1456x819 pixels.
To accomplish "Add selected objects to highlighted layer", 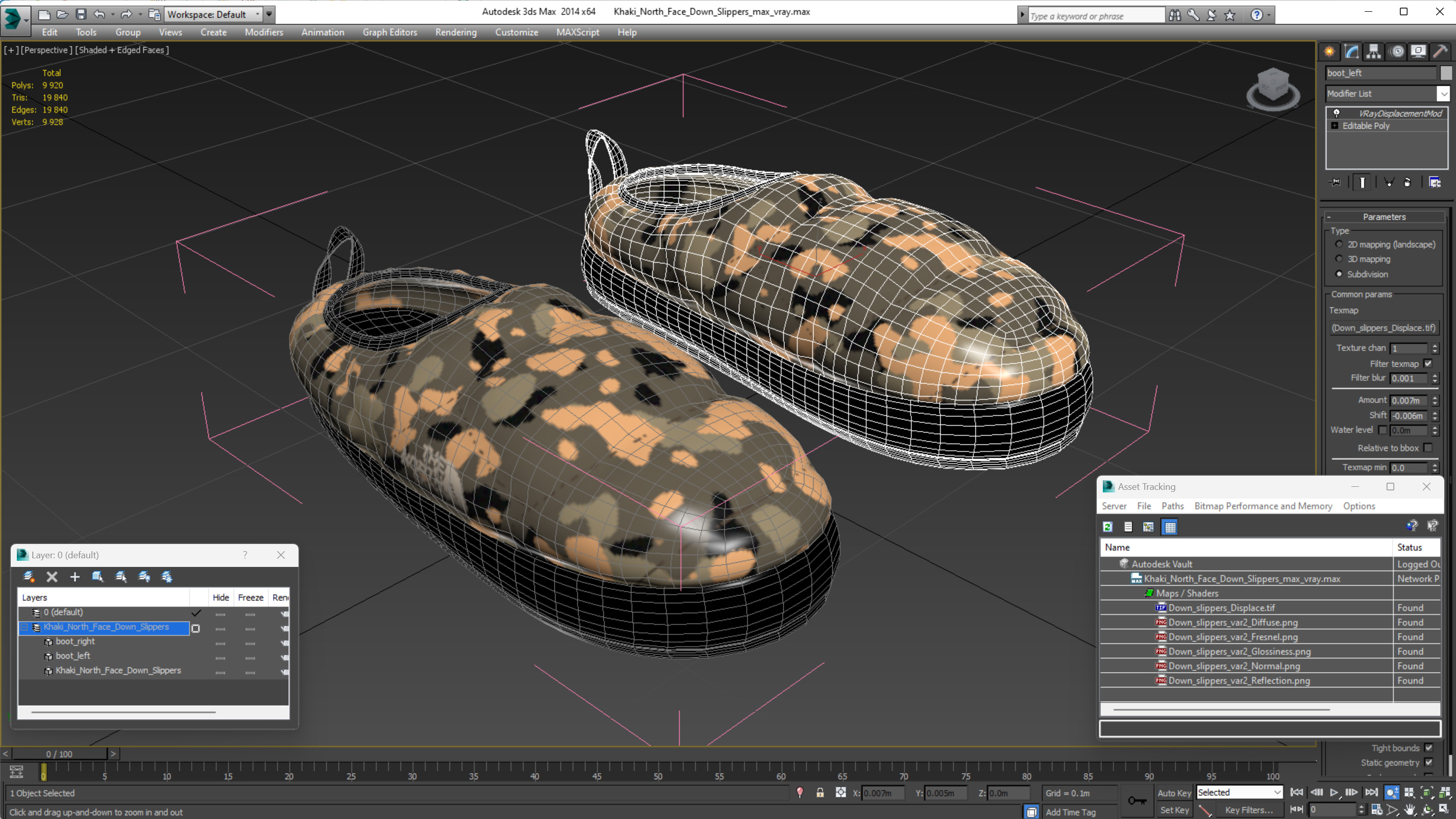I will pyautogui.click(x=75, y=577).
